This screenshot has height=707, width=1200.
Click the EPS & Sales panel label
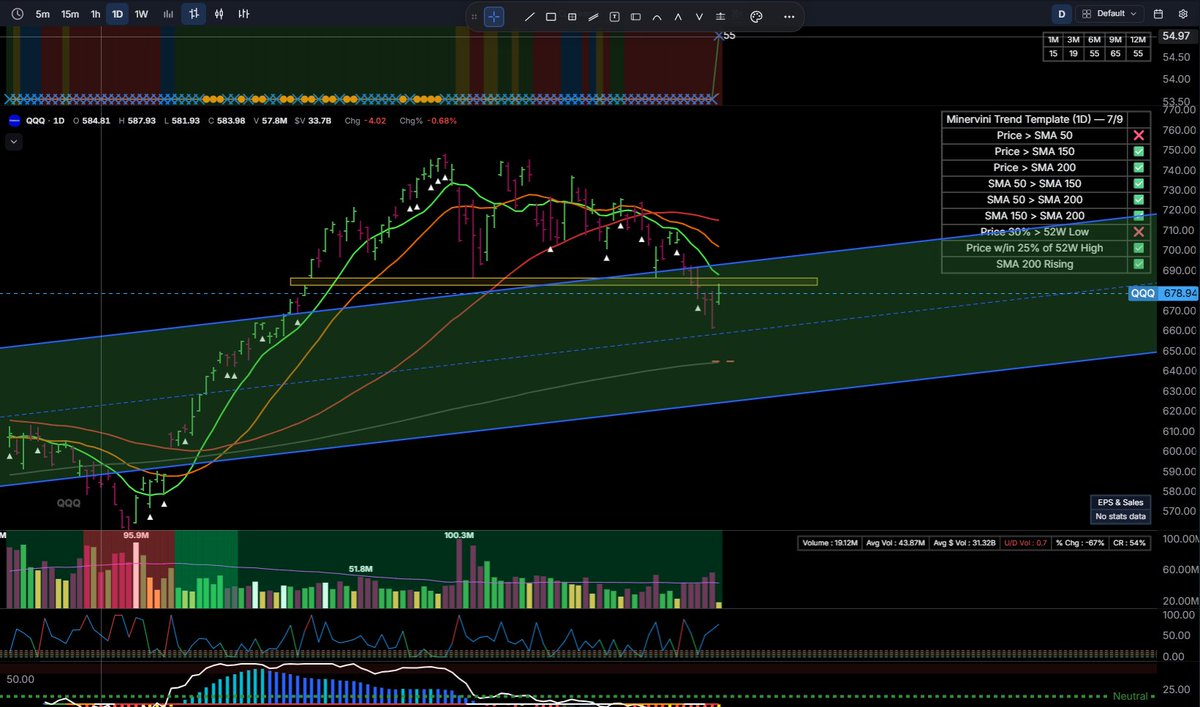coord(1120,502)
